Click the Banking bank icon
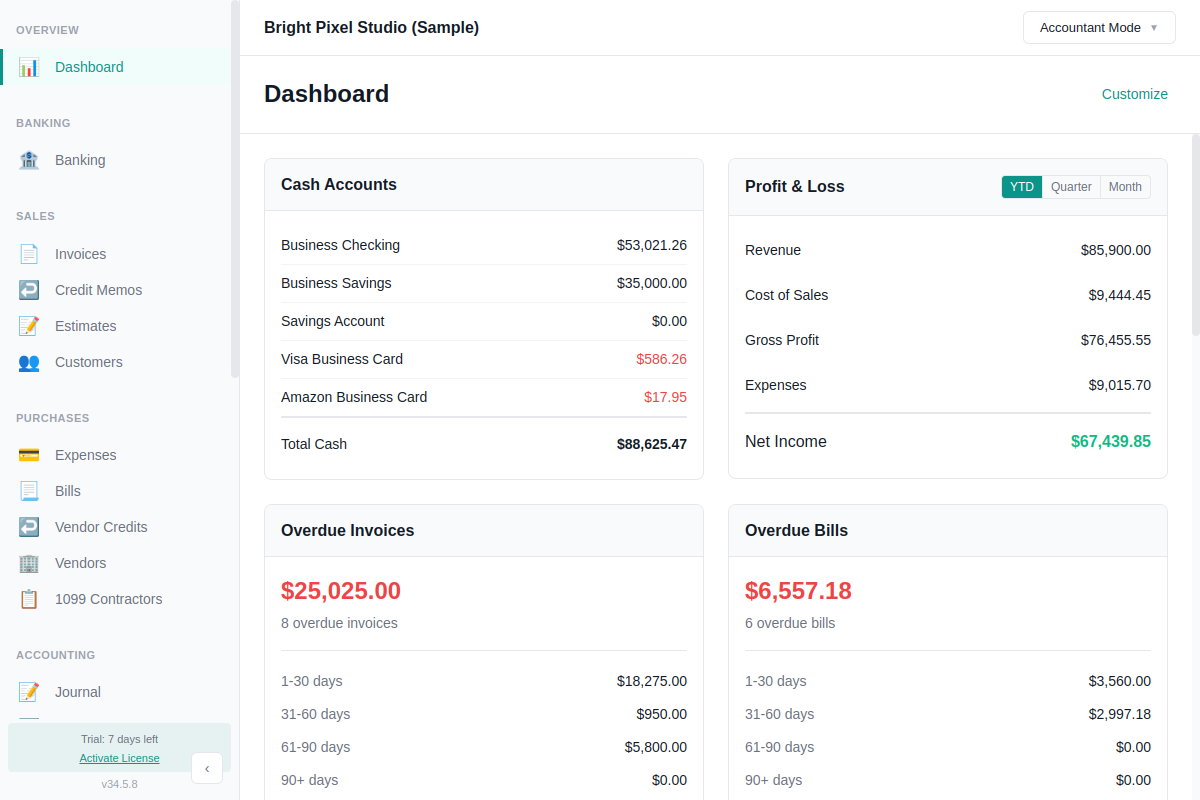Screen dimensions: 1200x800 click(29, 159)
